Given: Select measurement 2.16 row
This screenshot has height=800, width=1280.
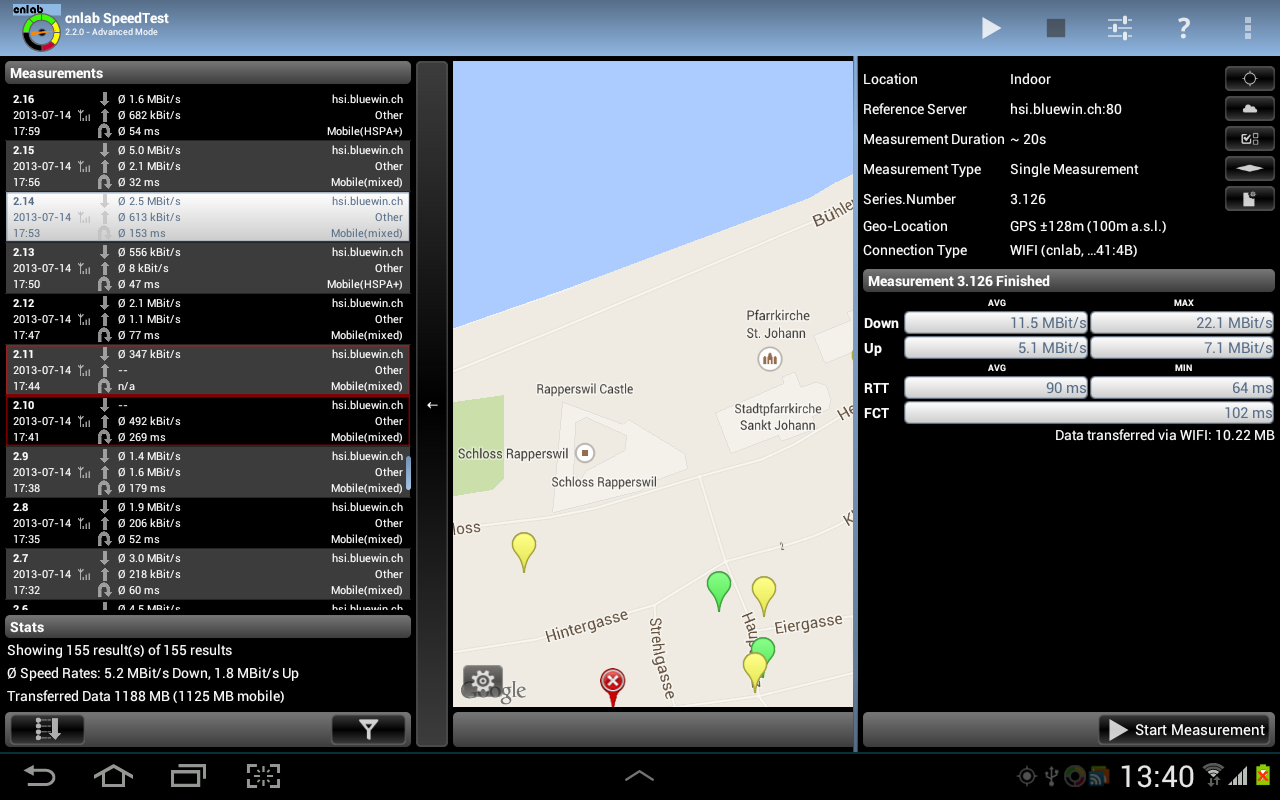Looking at the screenshot, I should click(x=208, y=115).
